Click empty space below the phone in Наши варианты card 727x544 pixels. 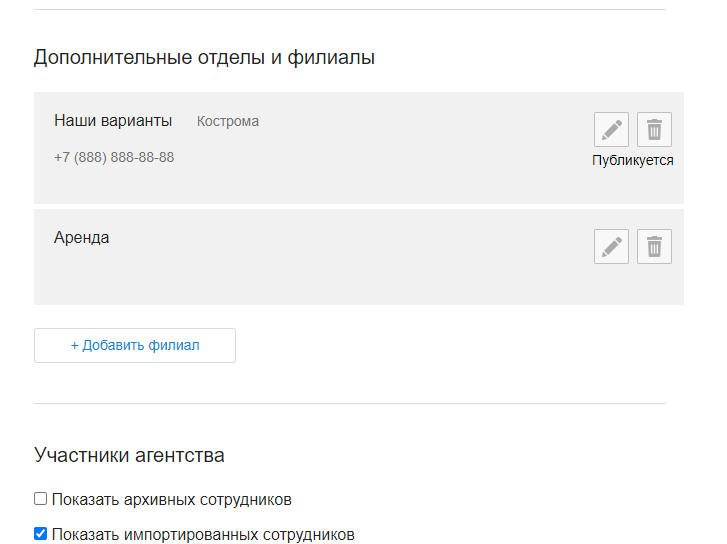click(x=300, y=186)
